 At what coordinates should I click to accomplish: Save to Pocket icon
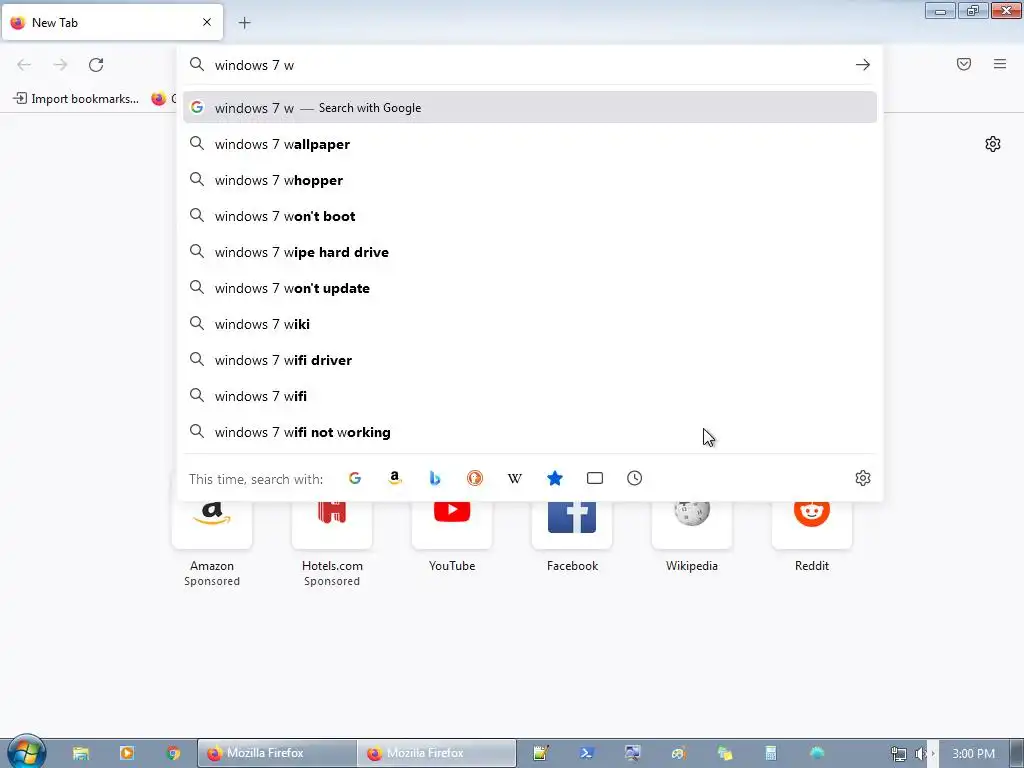(964, 64)
